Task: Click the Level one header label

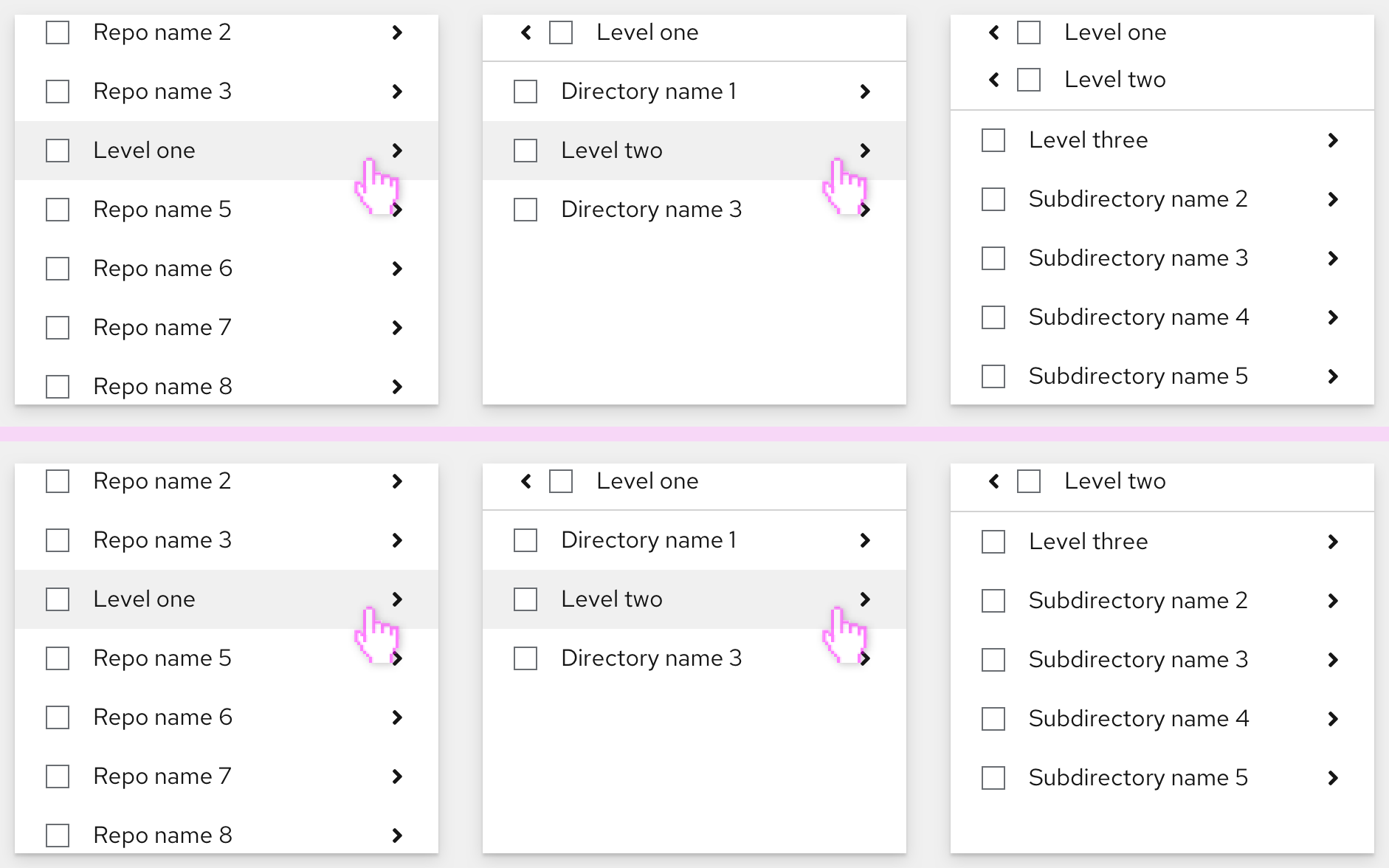Action: [647, 32]
